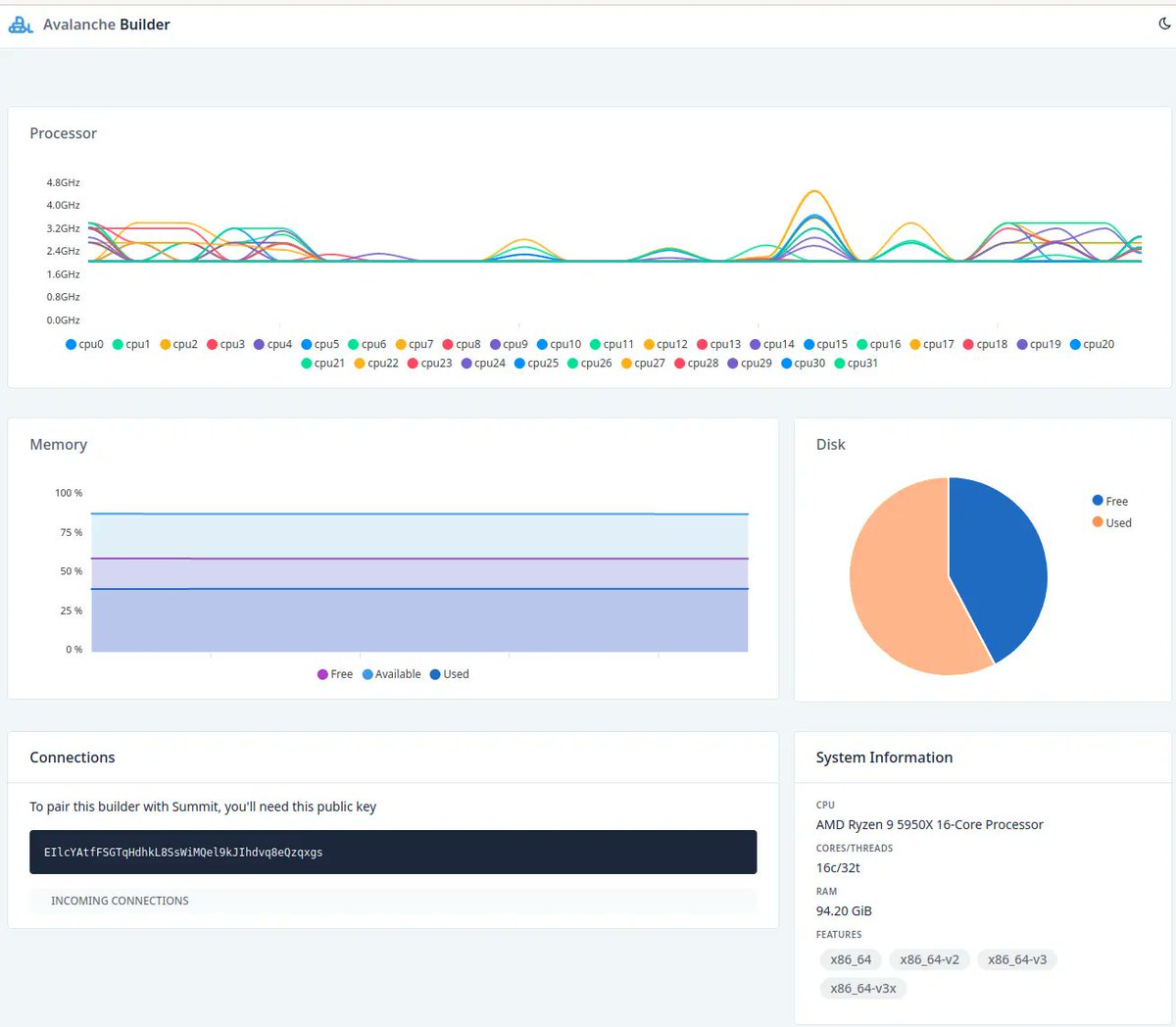Toggle Used series in Memory legend
This screenshot has width=1176, height=1027.
click(x=449, y=674)
